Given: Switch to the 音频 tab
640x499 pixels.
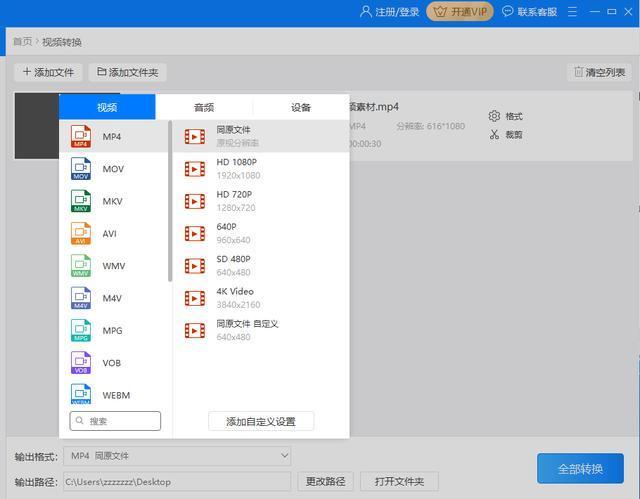Looking at the screenshot, I should click(x=204, y=107).
